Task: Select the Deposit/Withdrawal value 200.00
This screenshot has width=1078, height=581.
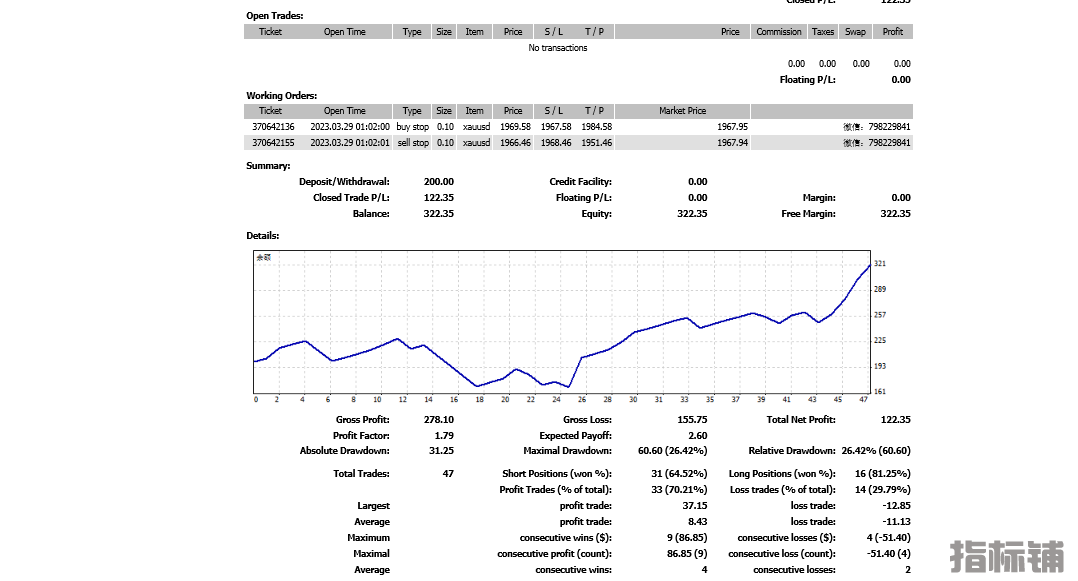Action: pyautogui.click(x=439, y=182)
